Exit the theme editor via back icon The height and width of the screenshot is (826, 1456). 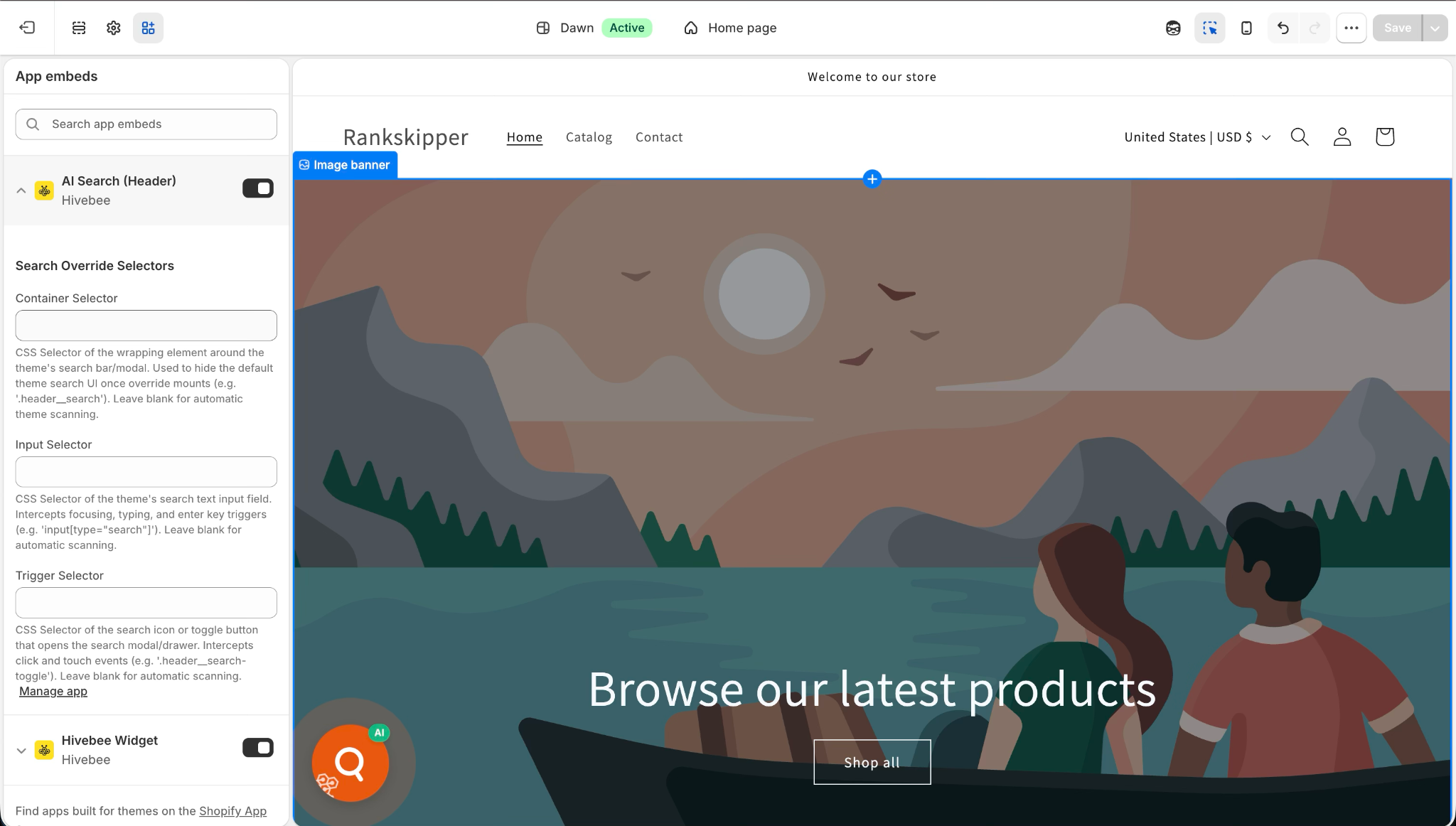pos(27,28)
